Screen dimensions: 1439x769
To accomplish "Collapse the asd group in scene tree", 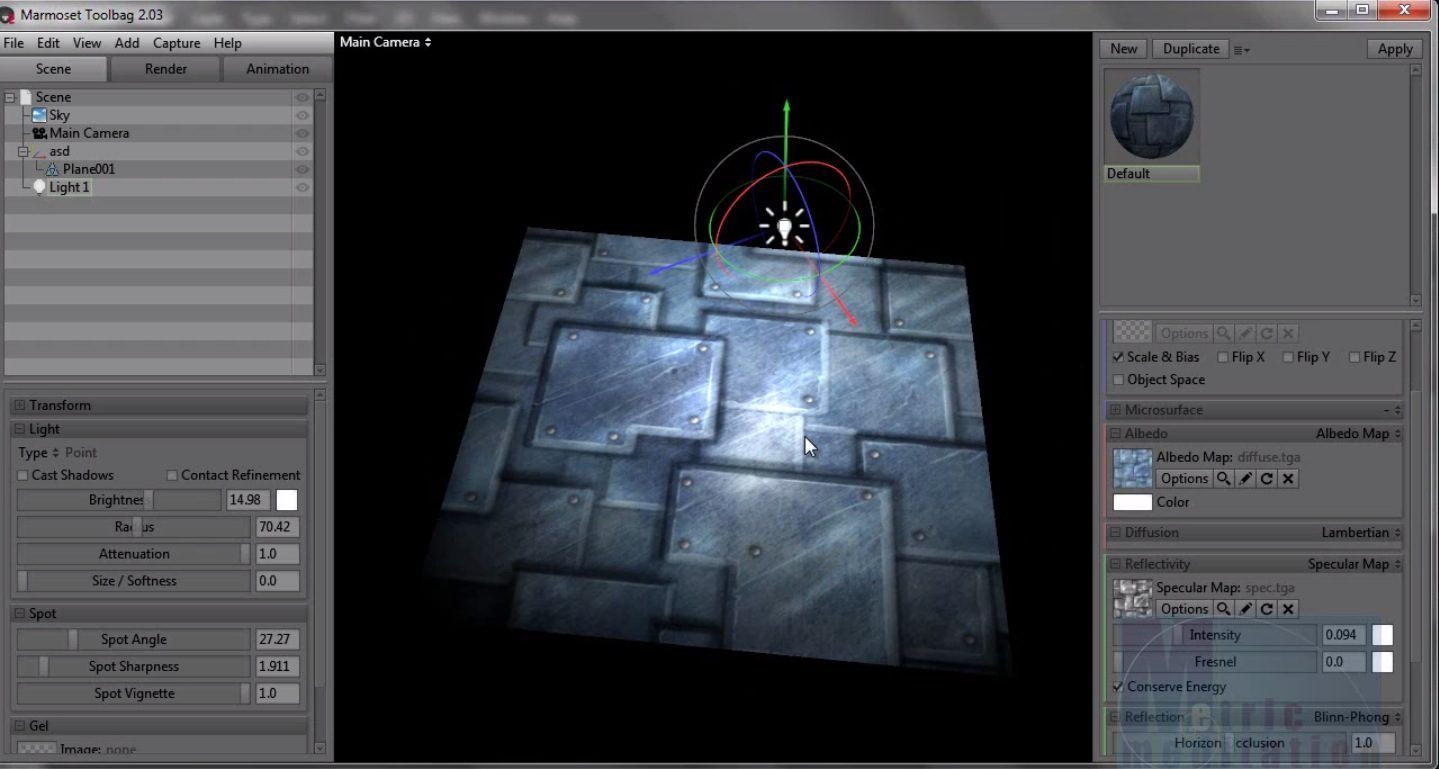I will click(22, 151).
